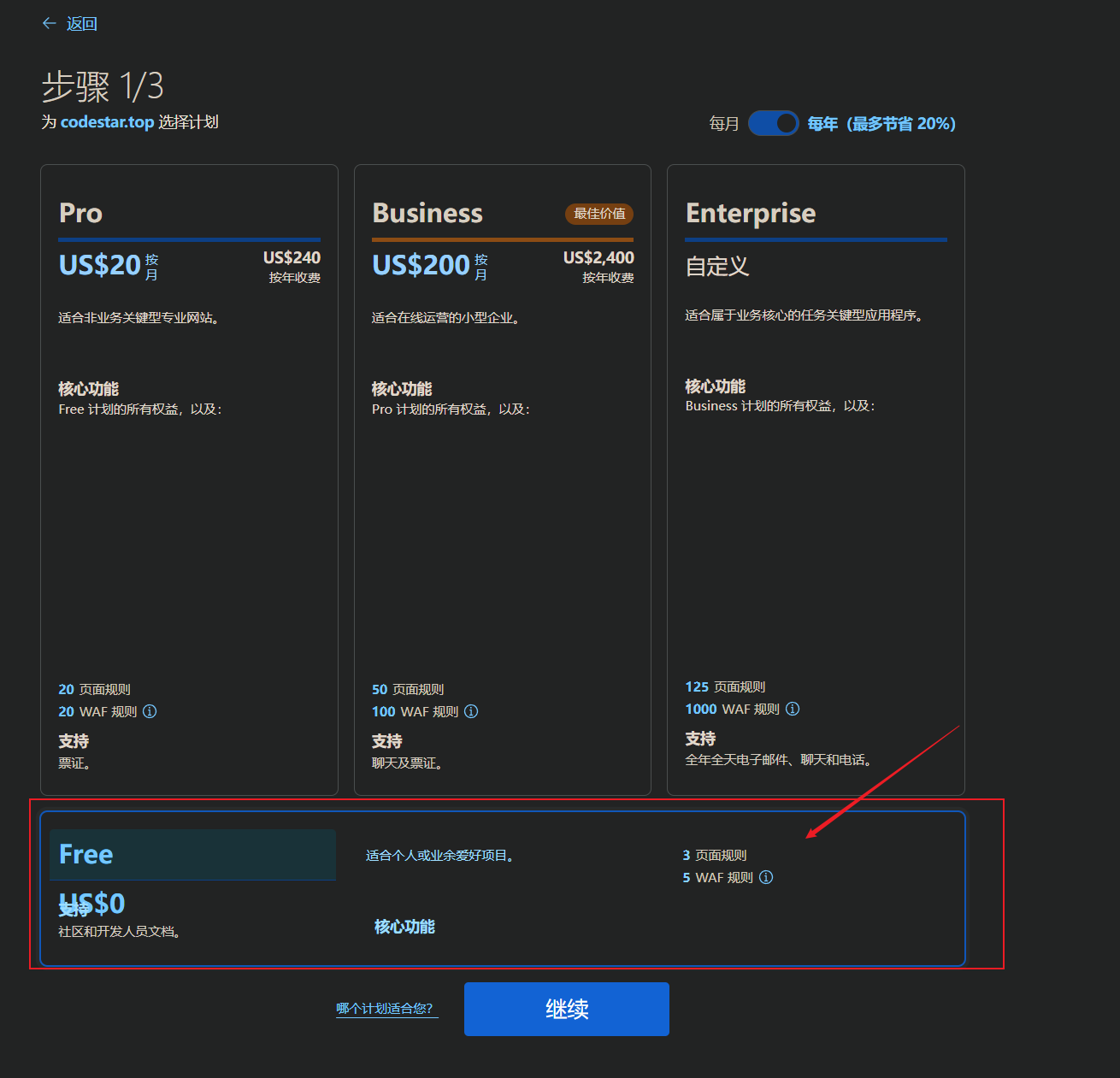Image resolution: width=1120 pixels, height=1078 pixels.
Task: Click 适合个人或业余爱好项目 description
Action: point(440,856)
